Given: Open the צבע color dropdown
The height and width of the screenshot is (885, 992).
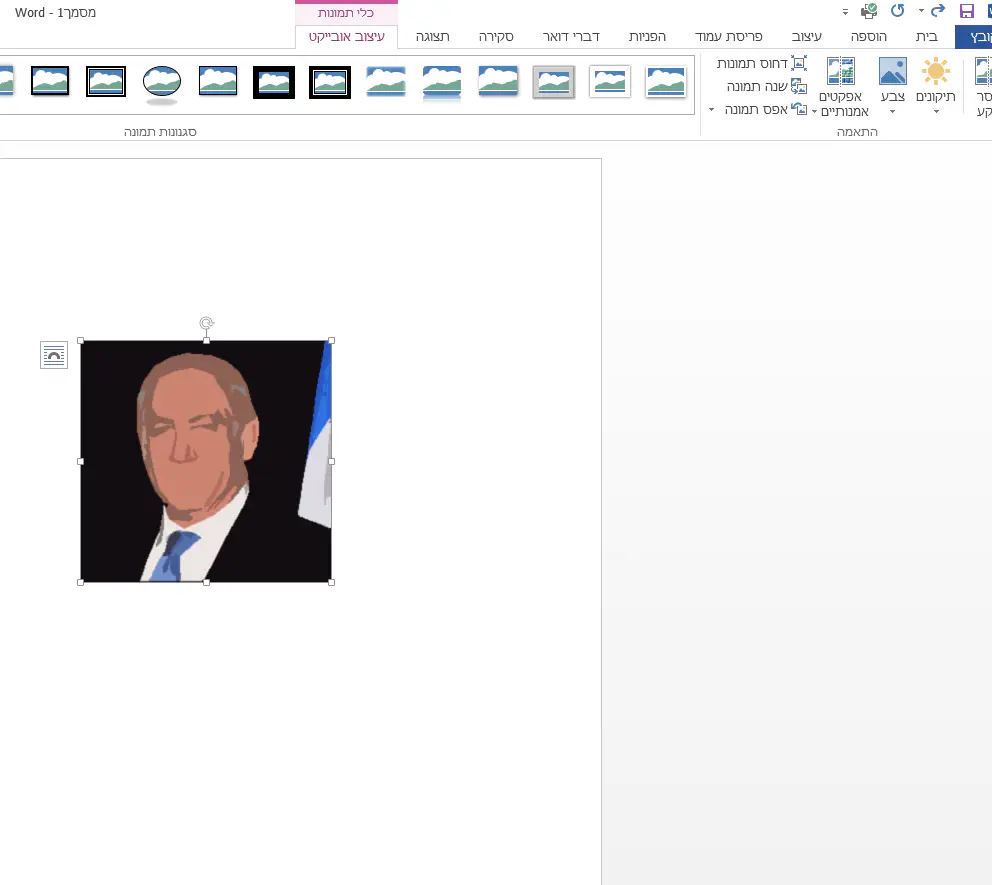Looking at the screenshot, I should (x=892, y=87).
